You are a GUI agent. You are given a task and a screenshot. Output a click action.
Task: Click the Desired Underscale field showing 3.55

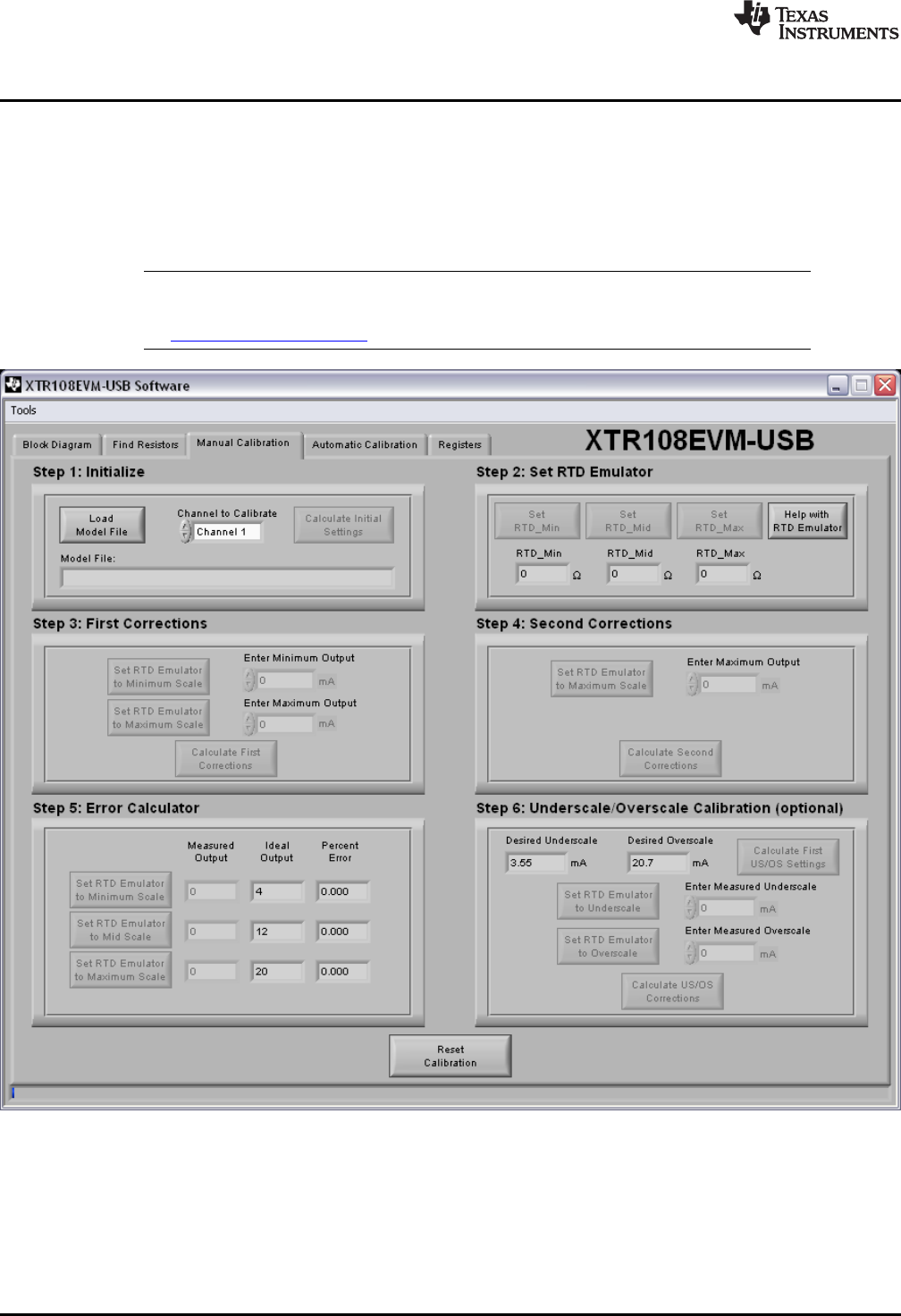tap(536, 863)
